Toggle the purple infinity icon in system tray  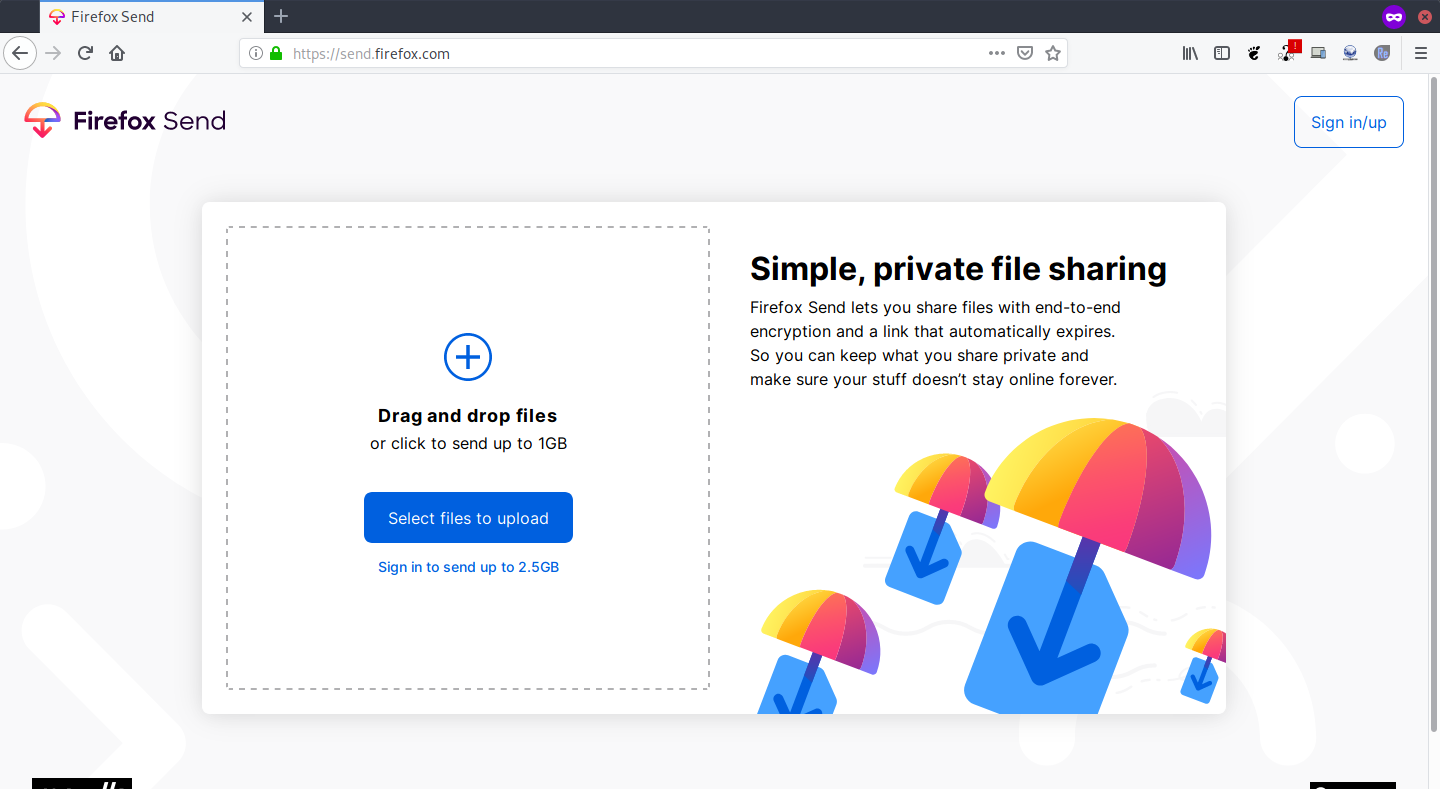[x=1394, y=16]
